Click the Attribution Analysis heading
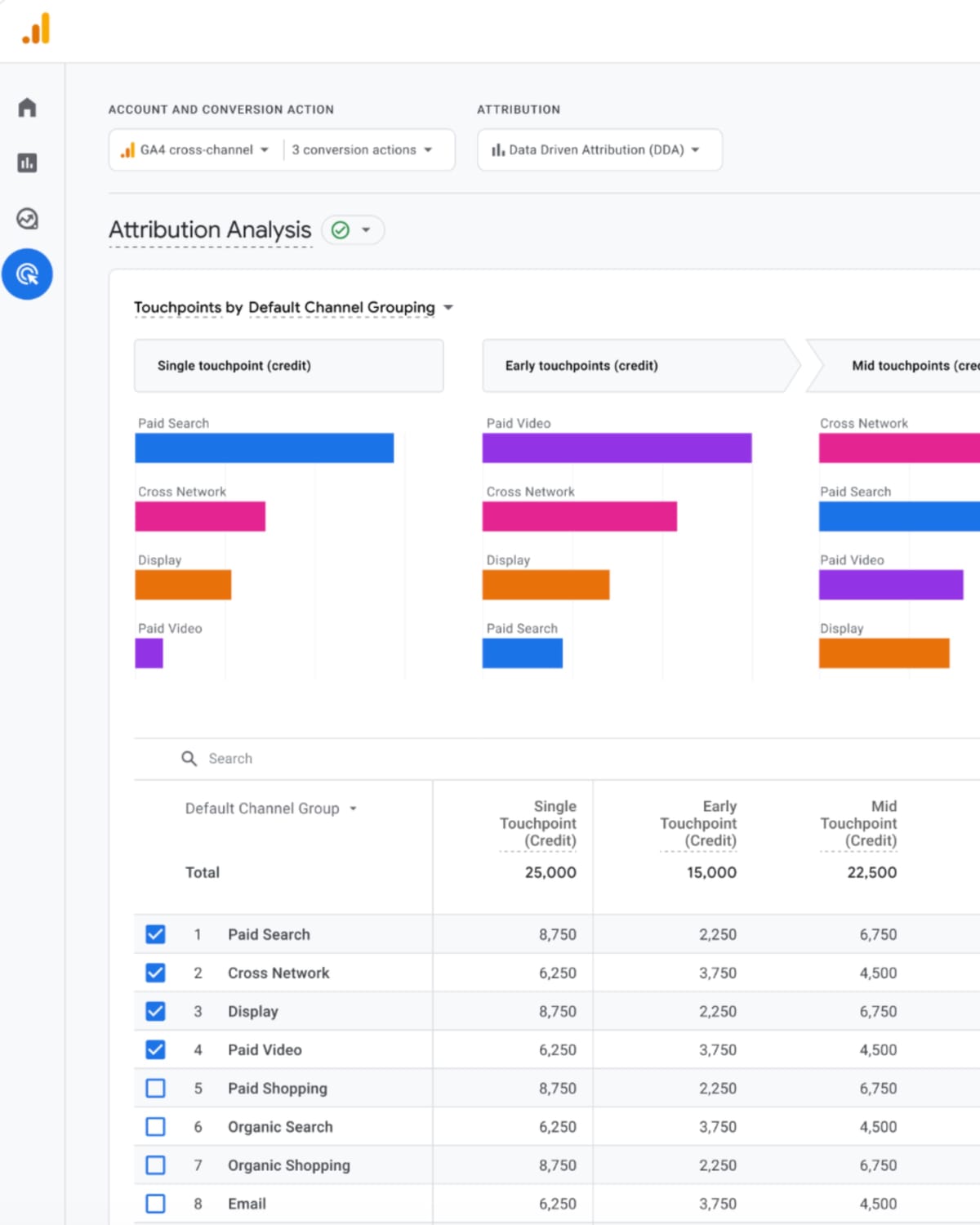The width and height of the screenshot is (980, 1225). (x=210, y=229)
